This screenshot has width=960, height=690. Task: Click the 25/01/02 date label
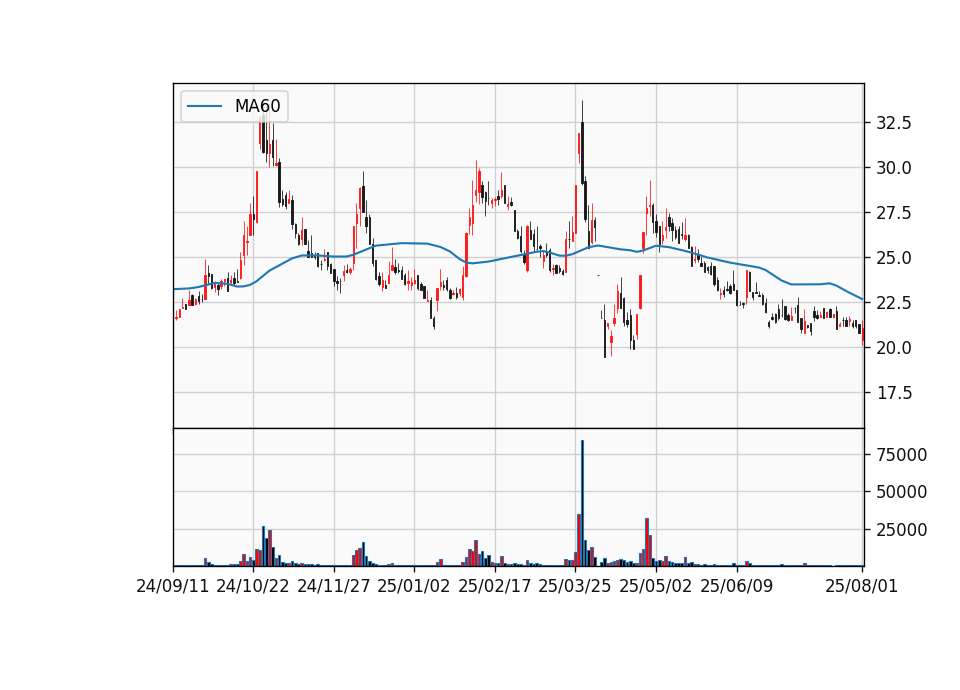pyautogui.click(x=414, y=586)
